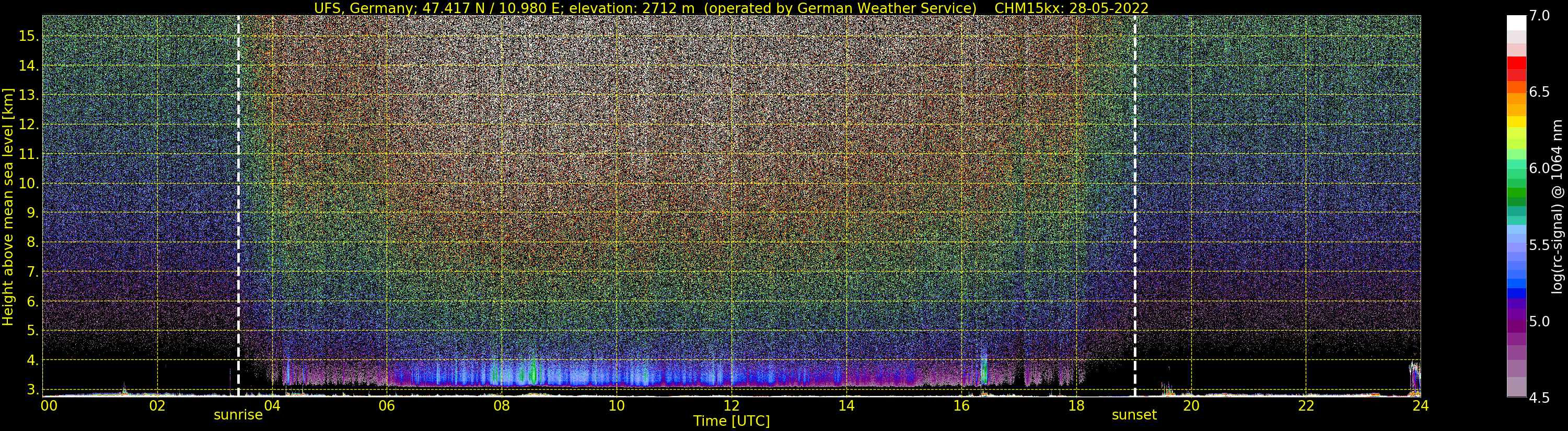1568x431 pixels.
Task: Click the time axis tick "22"
Action: pyautogui.click(x=1306, y=406)
